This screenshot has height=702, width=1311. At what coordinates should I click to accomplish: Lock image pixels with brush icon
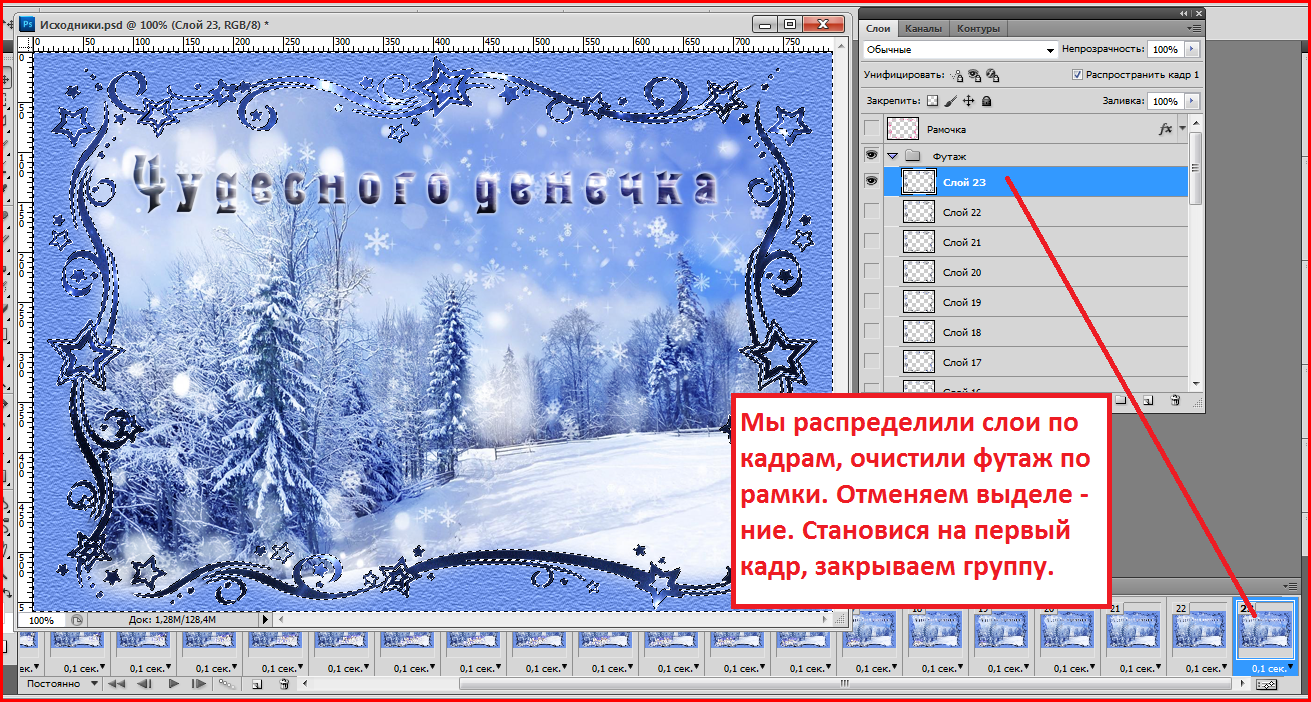pyautogui.click(x=951, y=101)
